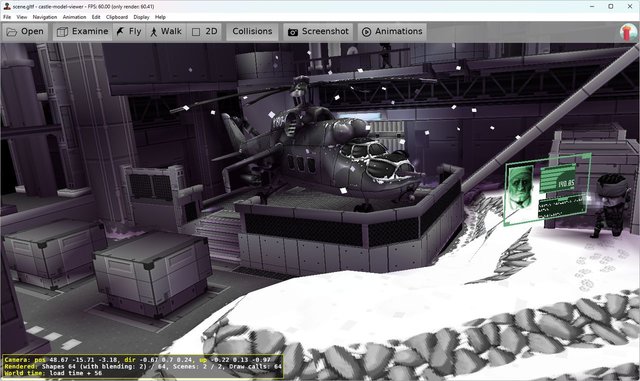
Task: Click the Castle Game Engine logo icon
Action: [628, 32]
